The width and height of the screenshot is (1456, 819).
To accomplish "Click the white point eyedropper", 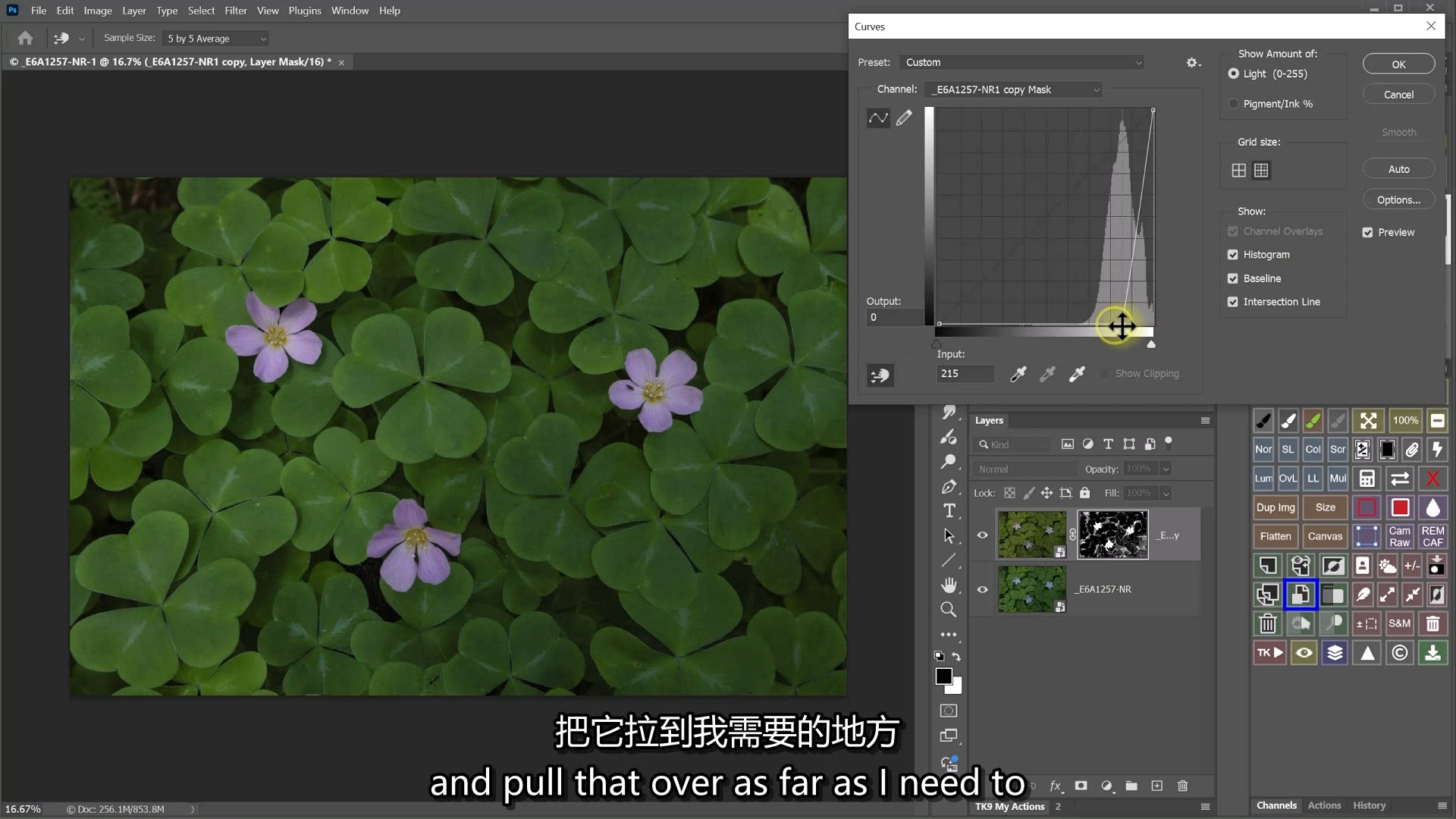I will coord(1077,374).
